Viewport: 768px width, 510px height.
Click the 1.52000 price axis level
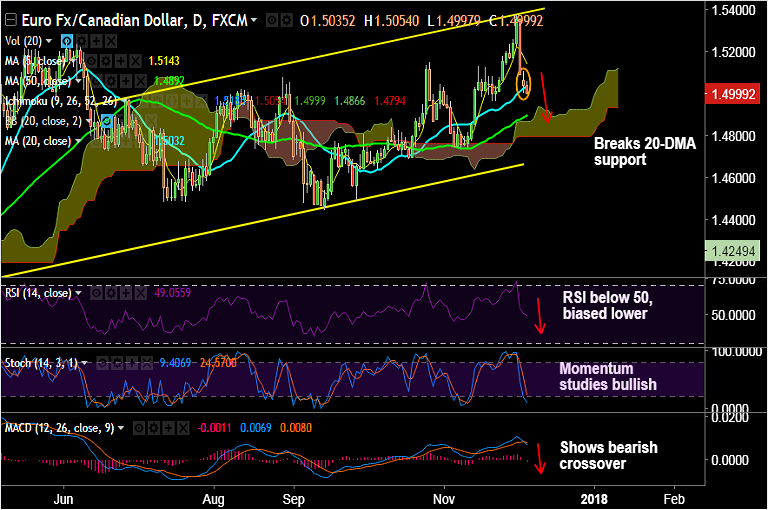pyautogui.click(x=733, y=52)
